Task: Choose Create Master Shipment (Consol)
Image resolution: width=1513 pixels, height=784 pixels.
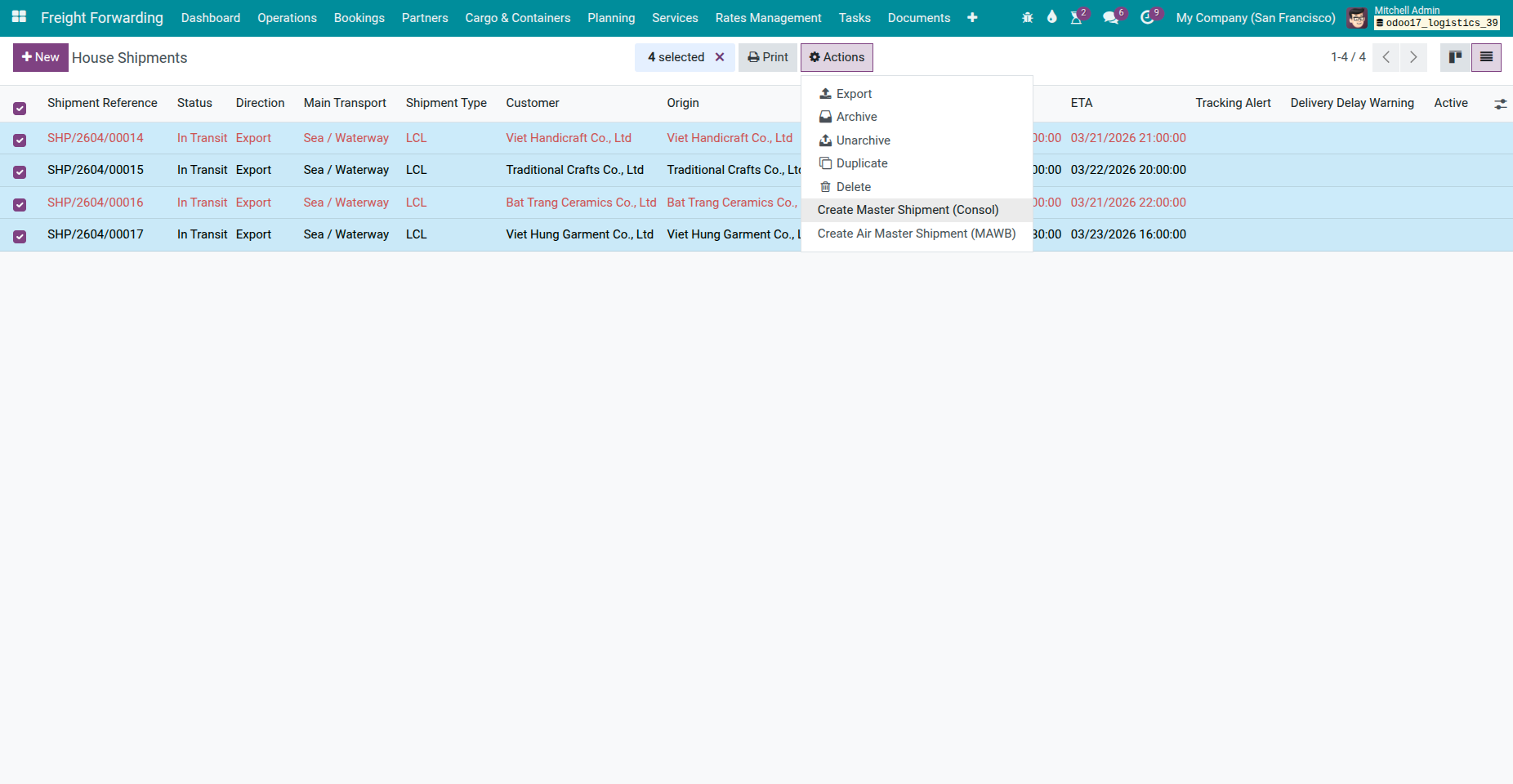Action: pyautogui.click(x=908, y=210)
